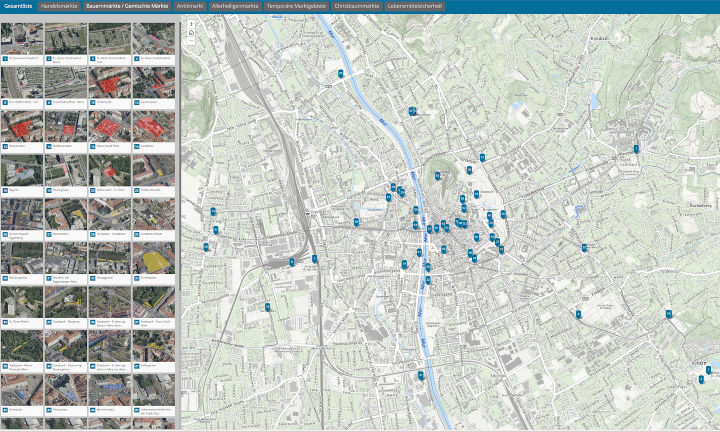Switch to the Allerheiligenmärkte tab
The height and width of the screenshot is (432, 720).
point(235,6)
